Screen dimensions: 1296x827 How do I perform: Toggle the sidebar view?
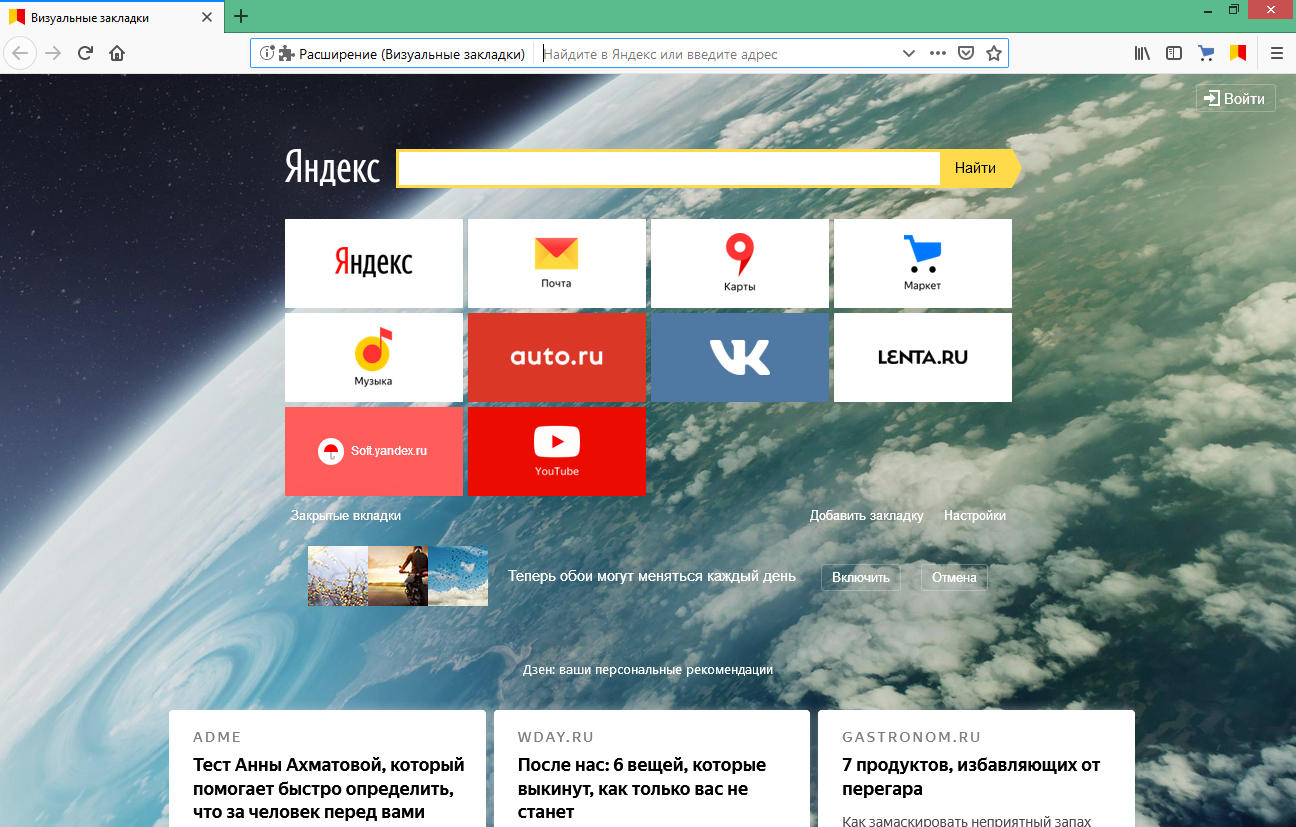click(1173, 53)
